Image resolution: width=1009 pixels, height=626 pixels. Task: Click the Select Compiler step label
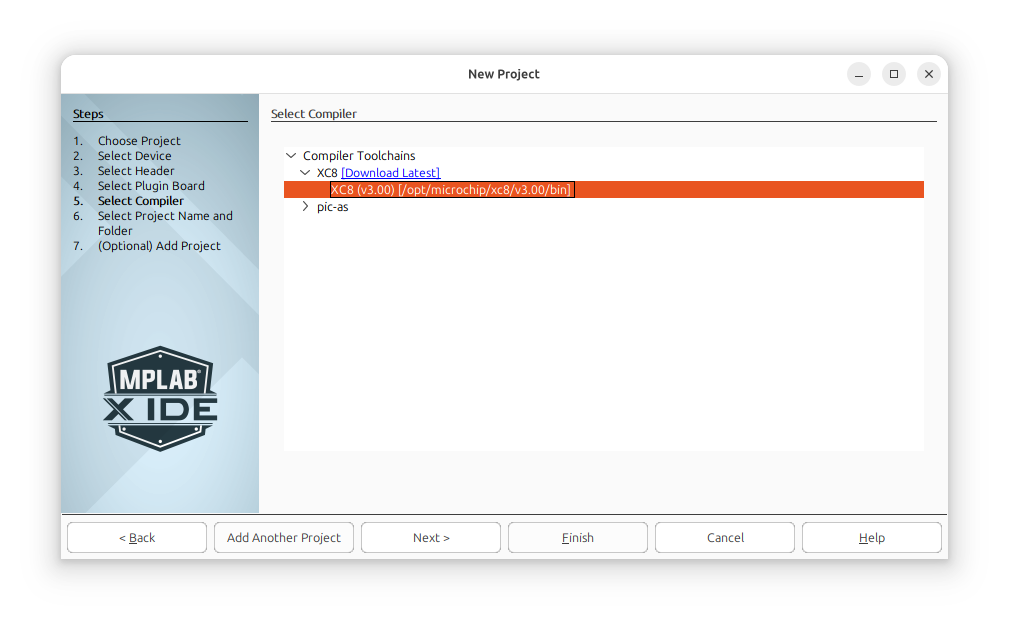click(140, 201)
